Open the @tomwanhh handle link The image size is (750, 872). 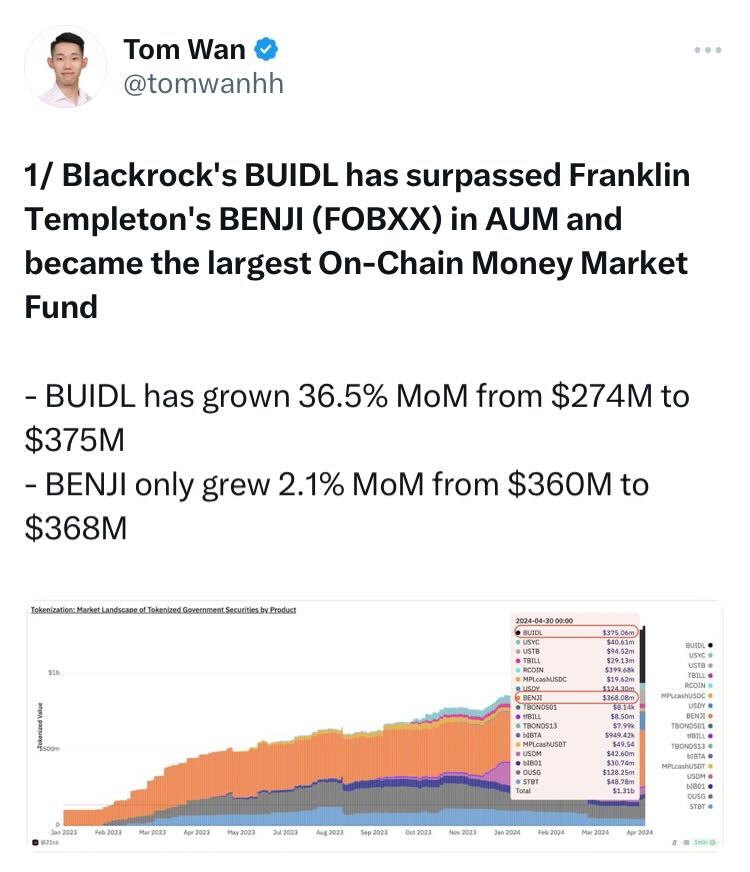(203, 83)
